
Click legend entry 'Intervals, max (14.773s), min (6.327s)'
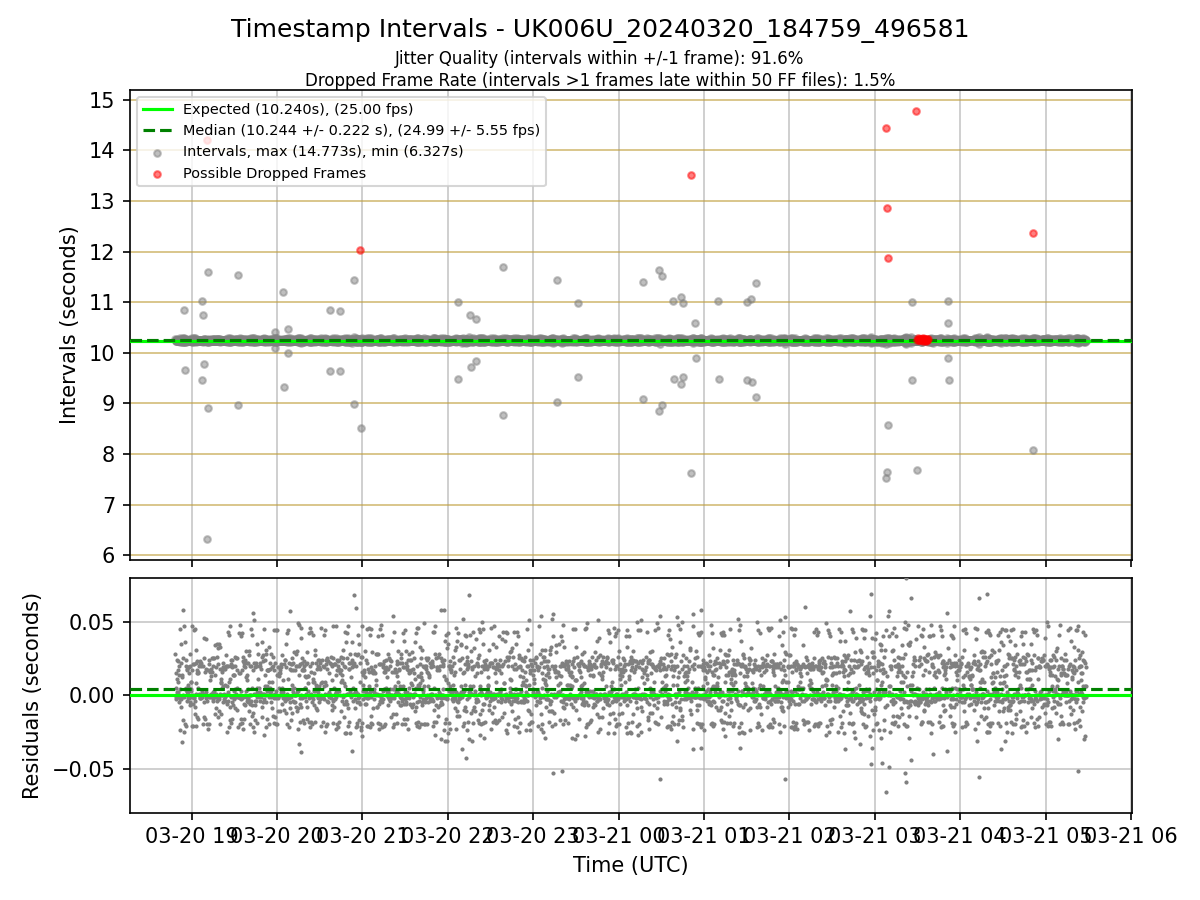pos(323,151)
